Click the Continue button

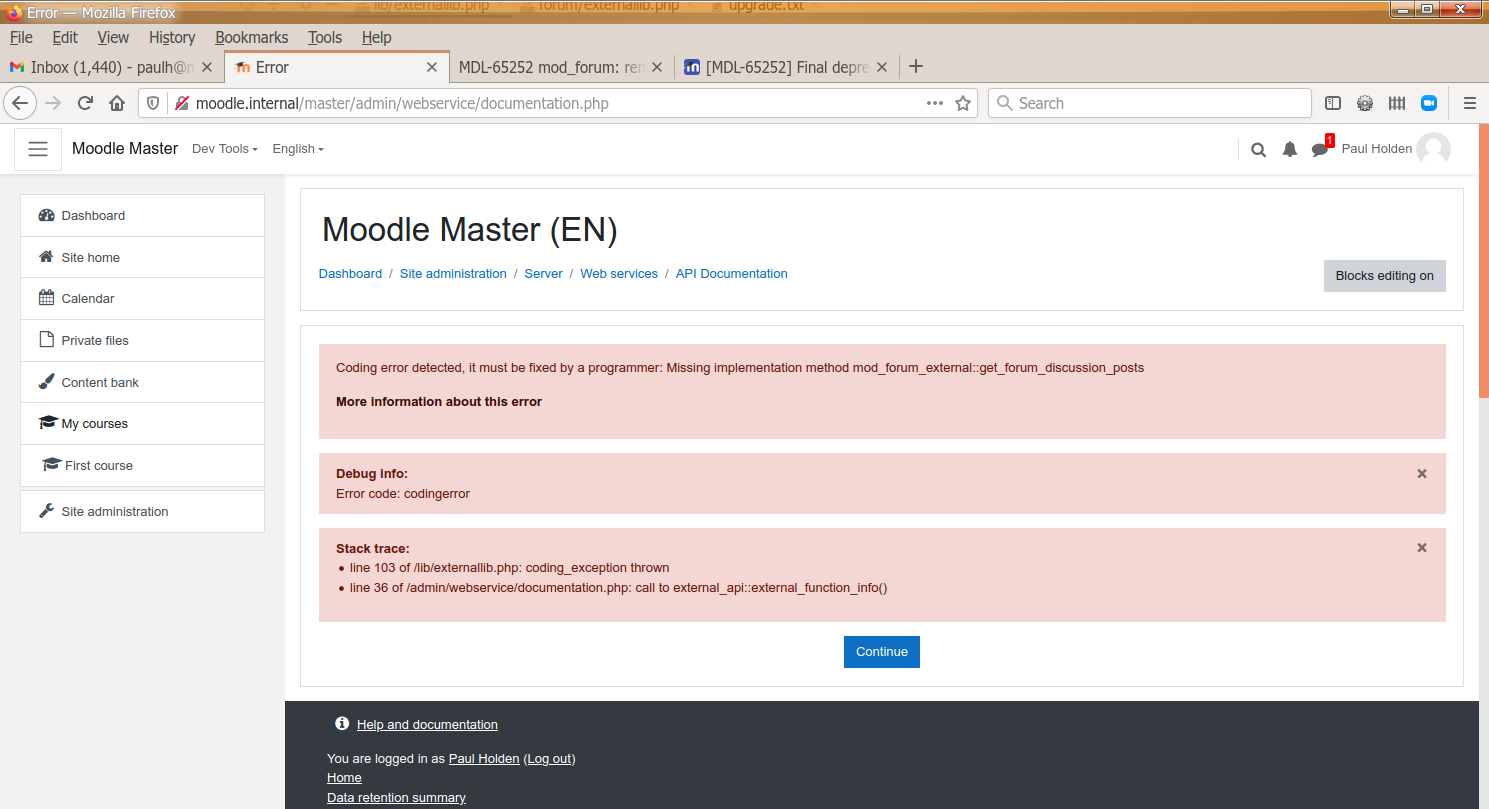coord(881,652)
